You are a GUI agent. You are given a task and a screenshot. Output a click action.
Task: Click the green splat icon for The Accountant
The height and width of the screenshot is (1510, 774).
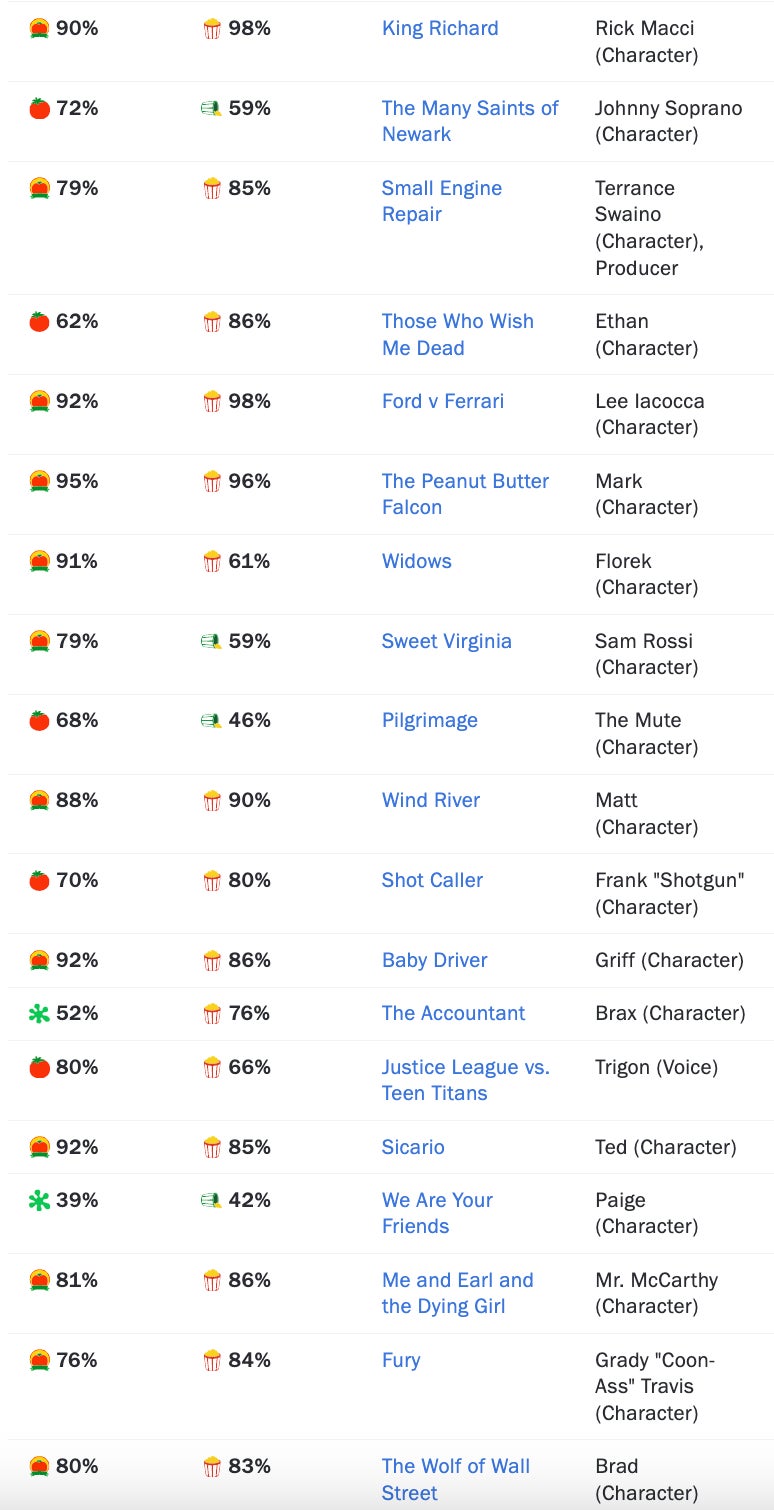click(x=39, y=1014)
